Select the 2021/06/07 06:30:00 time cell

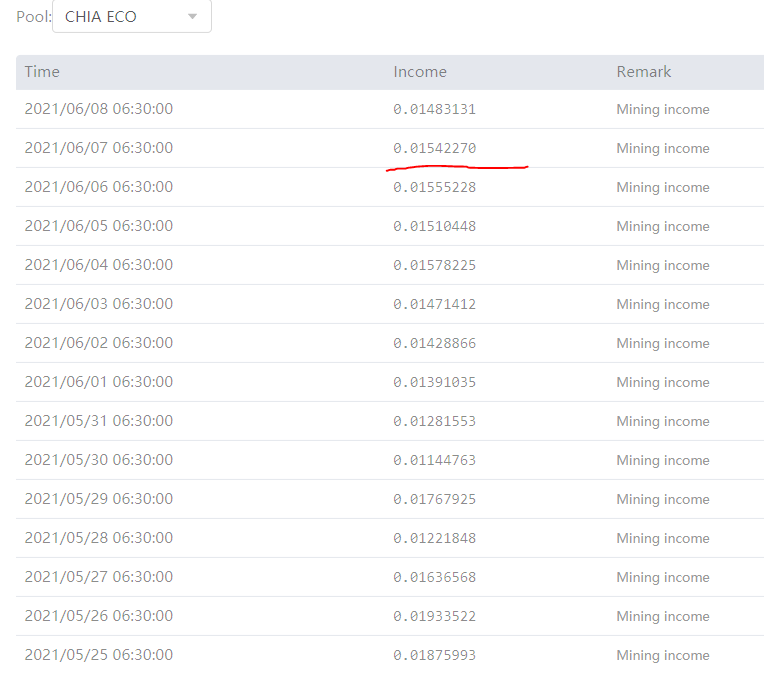99,148
